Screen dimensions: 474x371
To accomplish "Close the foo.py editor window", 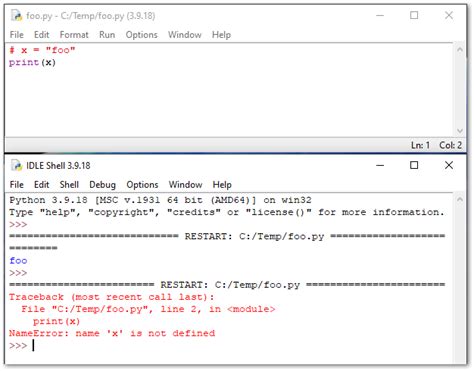I will 449,15.
